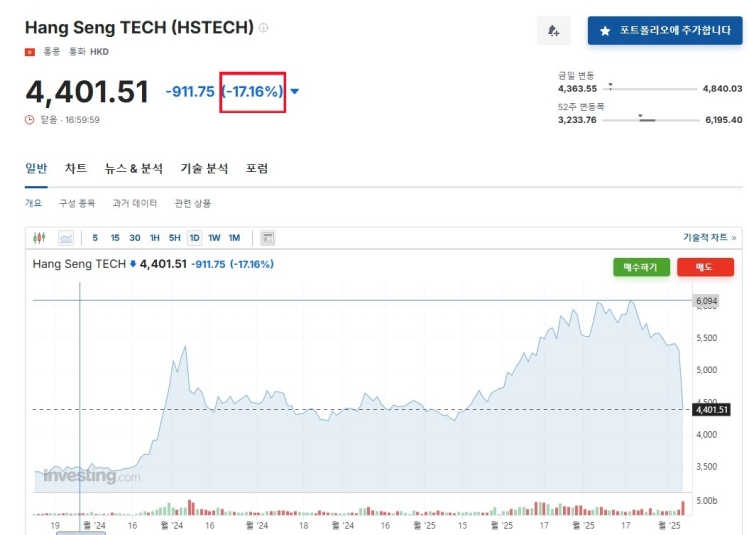The height and width of the screenshot is (535, 749).
Task: Switch to area chart type icon
Action: click(66, 237)
